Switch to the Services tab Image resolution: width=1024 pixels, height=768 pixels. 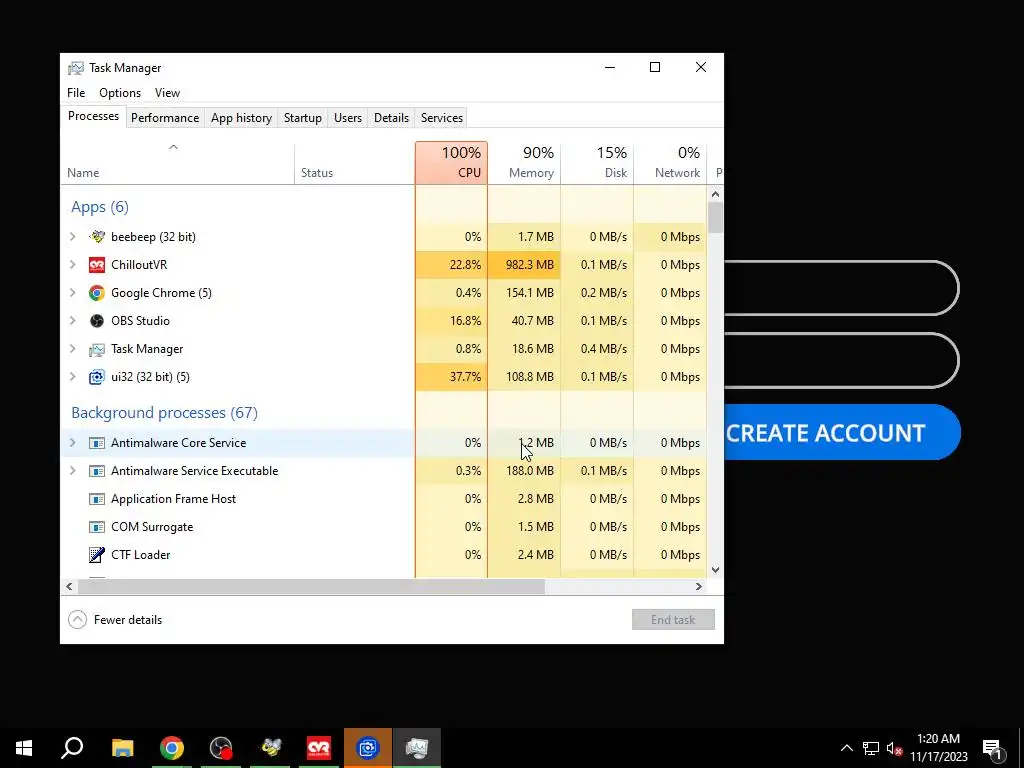tap(441, 118)
